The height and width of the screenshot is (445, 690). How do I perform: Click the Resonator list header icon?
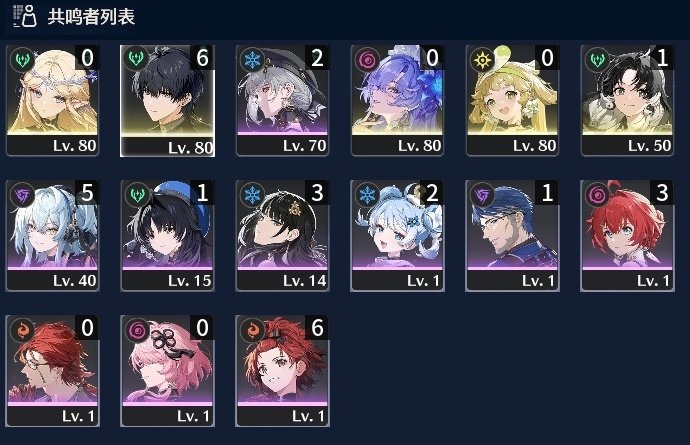25,16
